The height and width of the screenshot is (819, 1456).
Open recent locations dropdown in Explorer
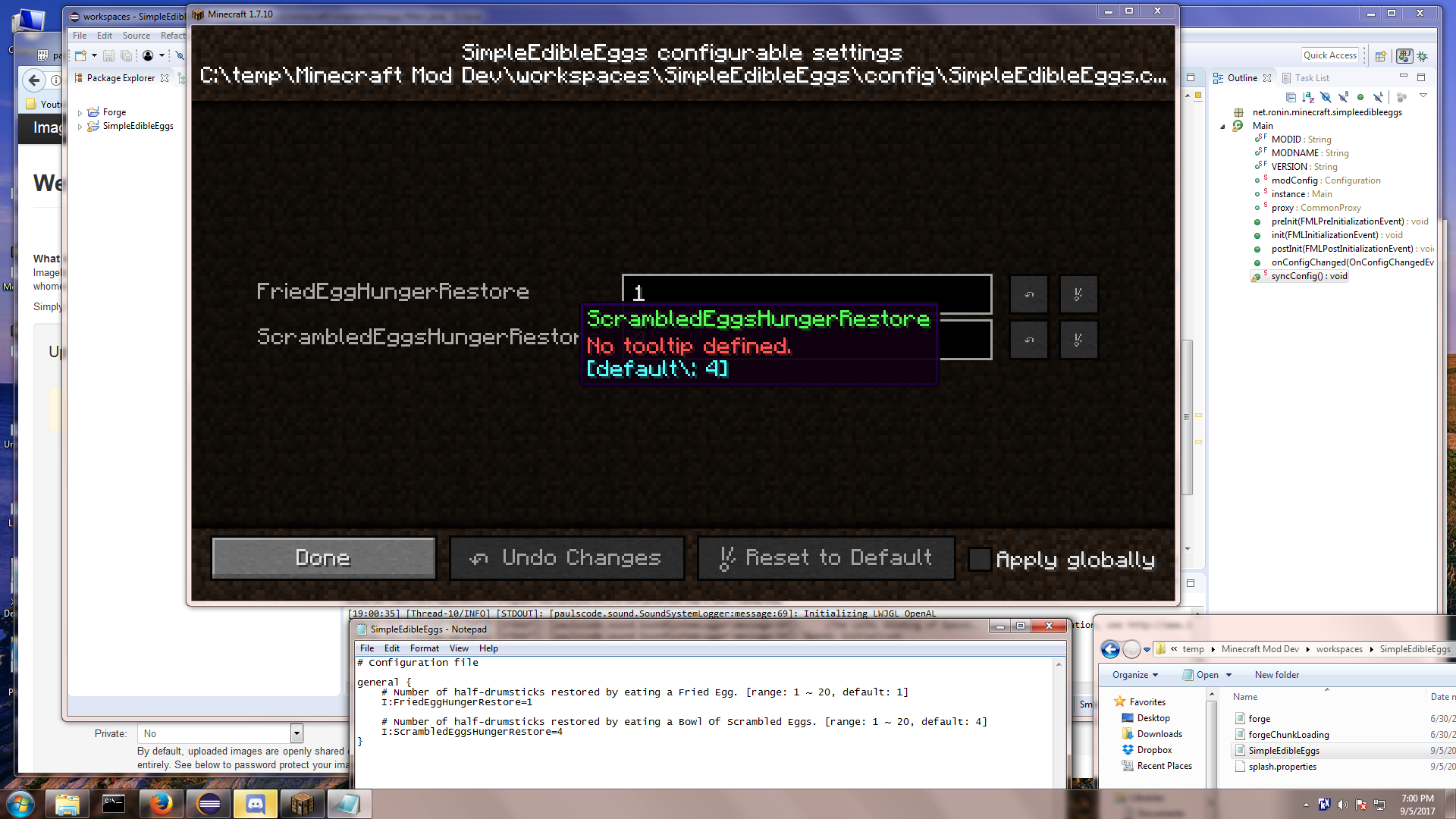click(x=1147, y=649)
